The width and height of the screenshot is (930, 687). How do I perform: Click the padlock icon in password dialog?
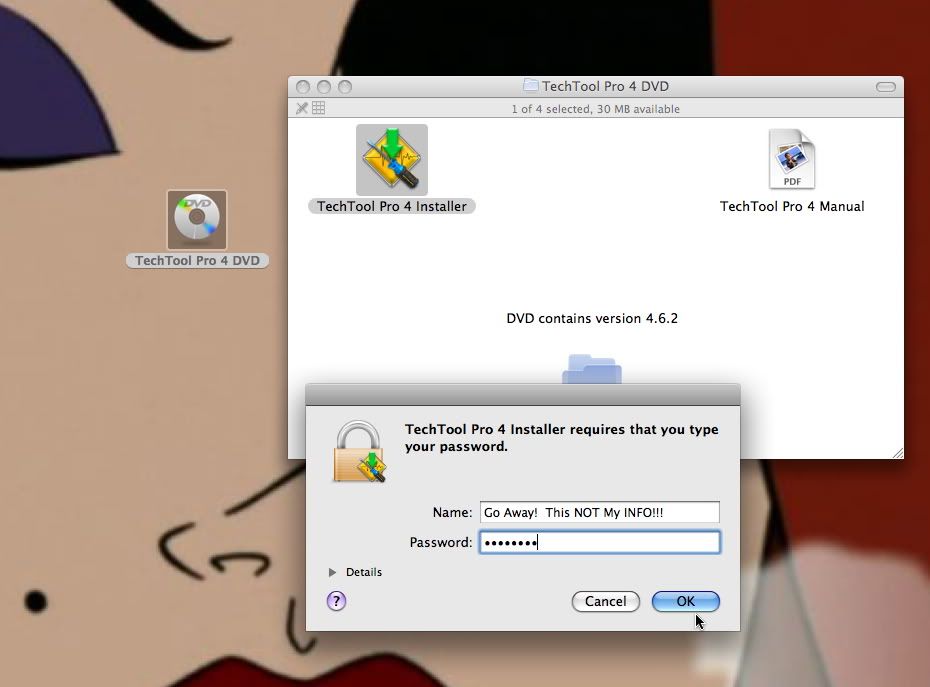tap(359, 451)
